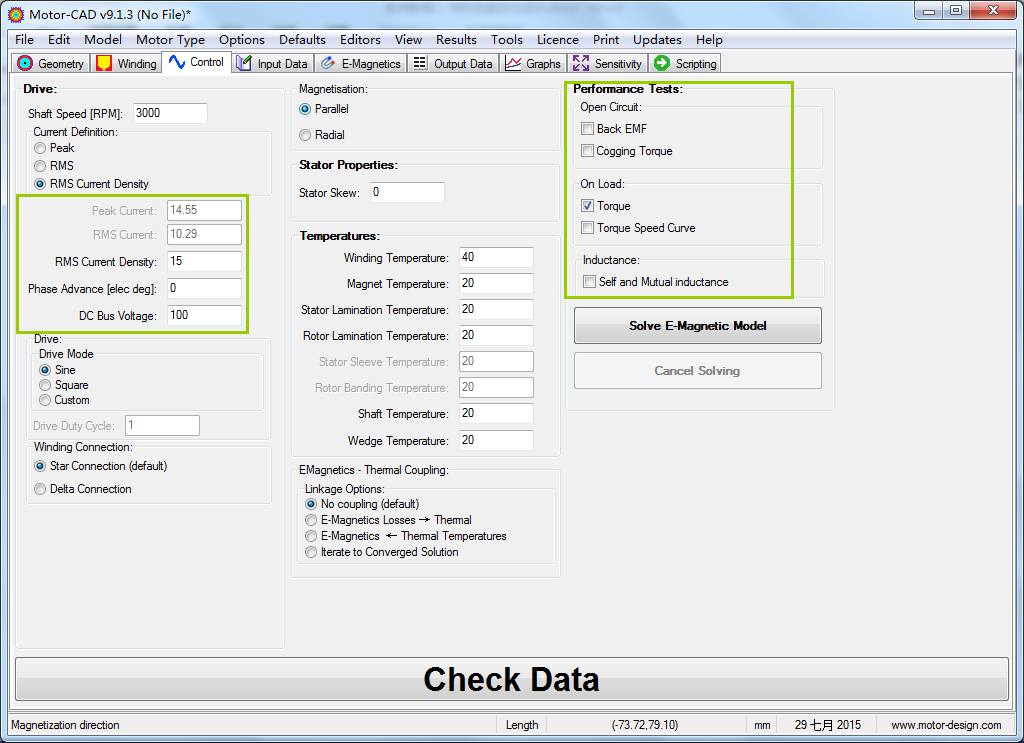Click the Winding tab icon
1024x743 pixels.
[104, 64]
